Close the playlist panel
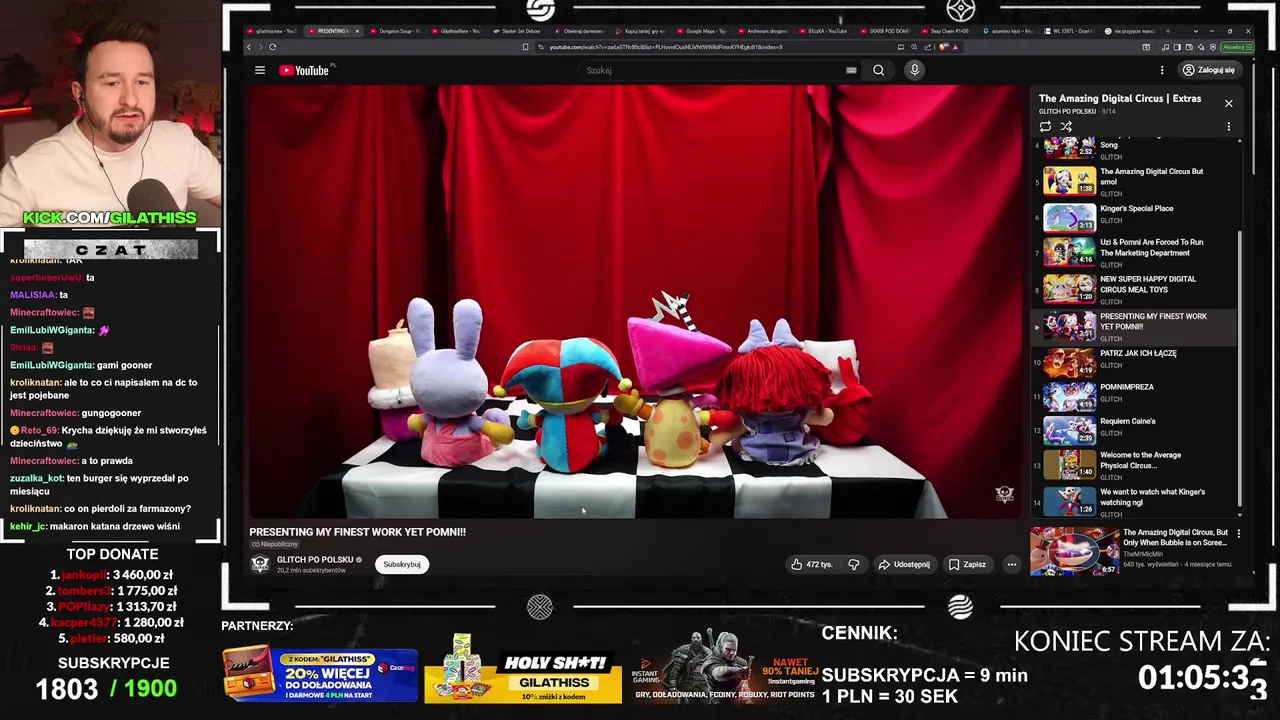1280x720 pixels. [1229, 103]
